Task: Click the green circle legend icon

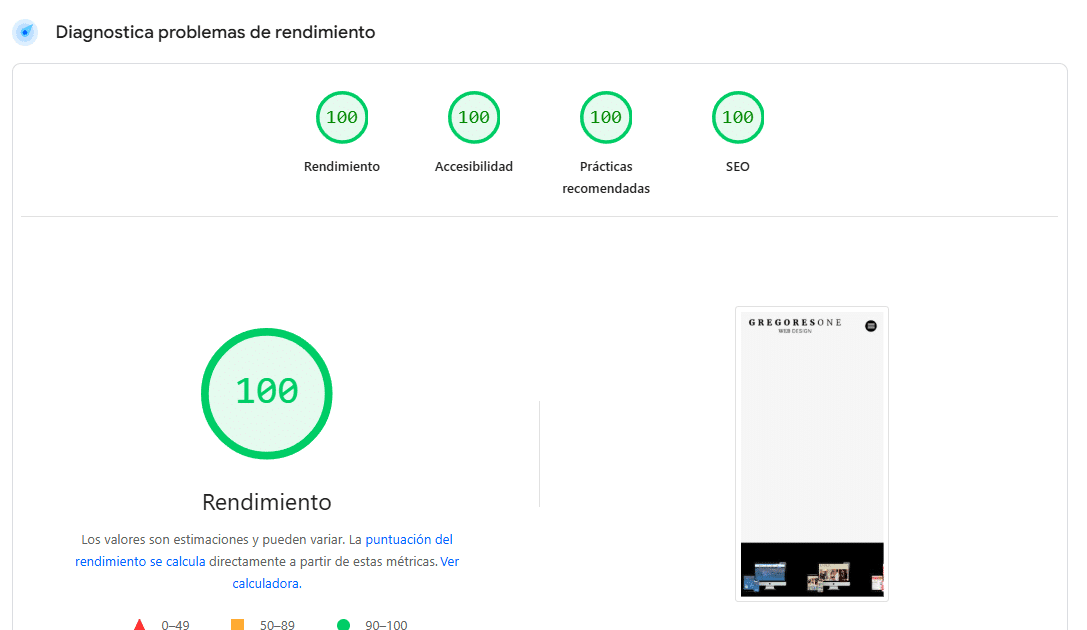Action: pos(343,625)
